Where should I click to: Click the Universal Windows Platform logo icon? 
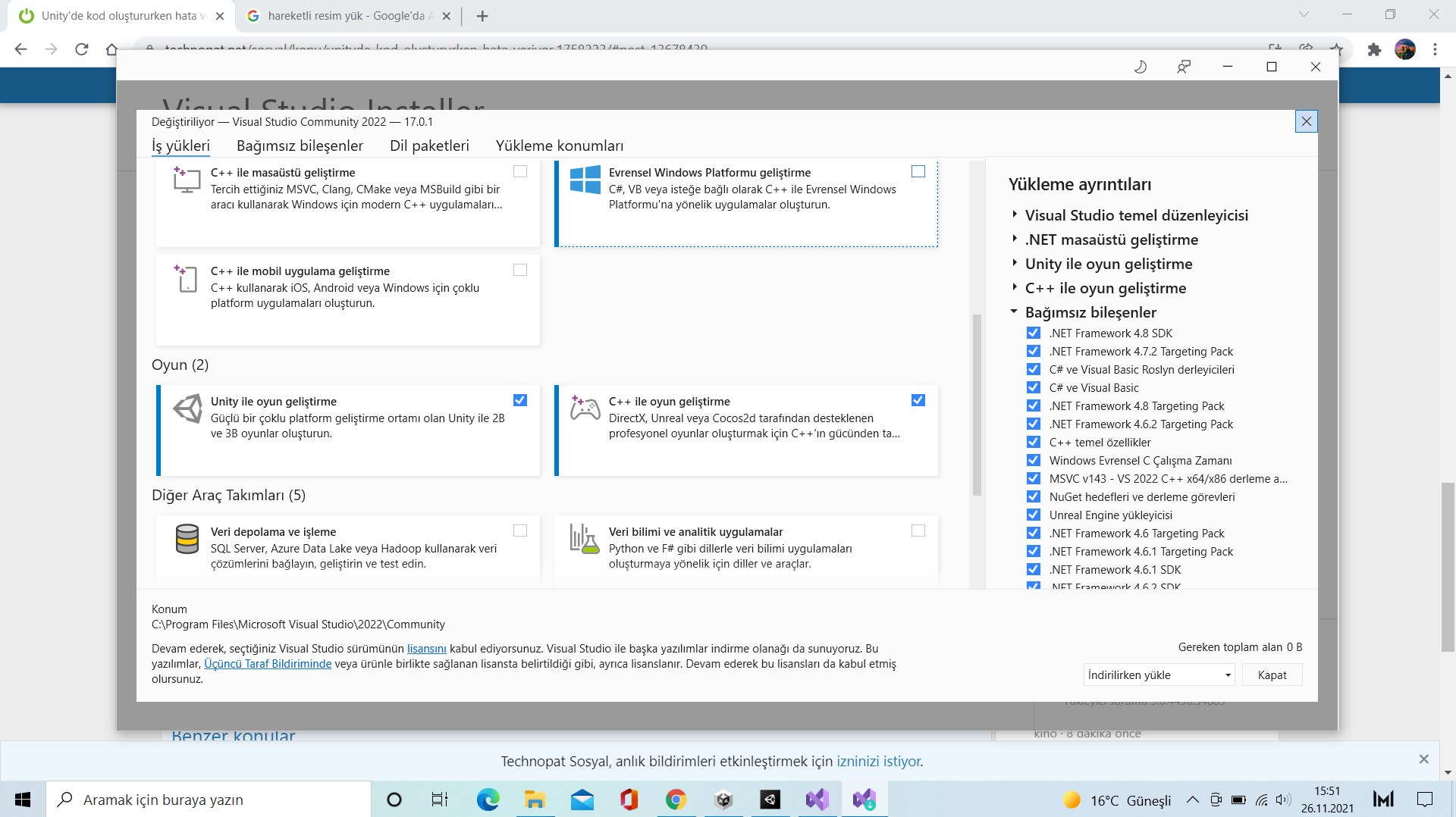click(585, 180)
